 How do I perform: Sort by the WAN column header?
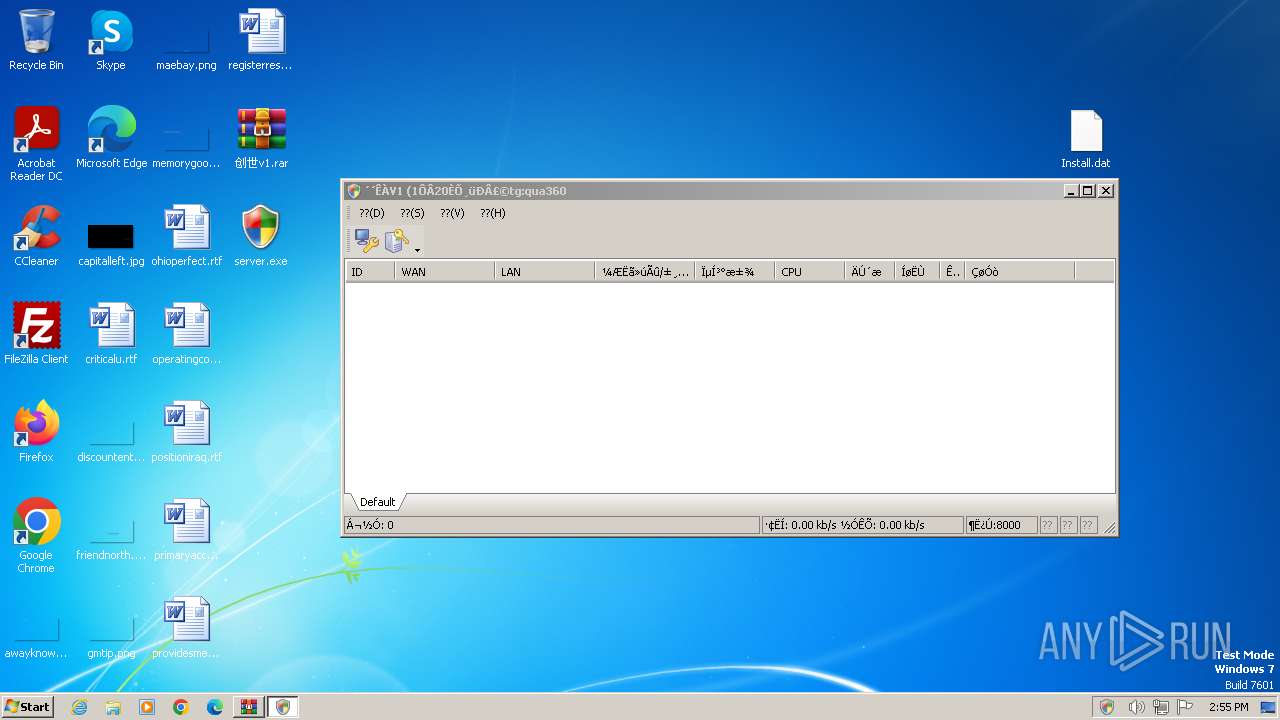pos(444,272)
